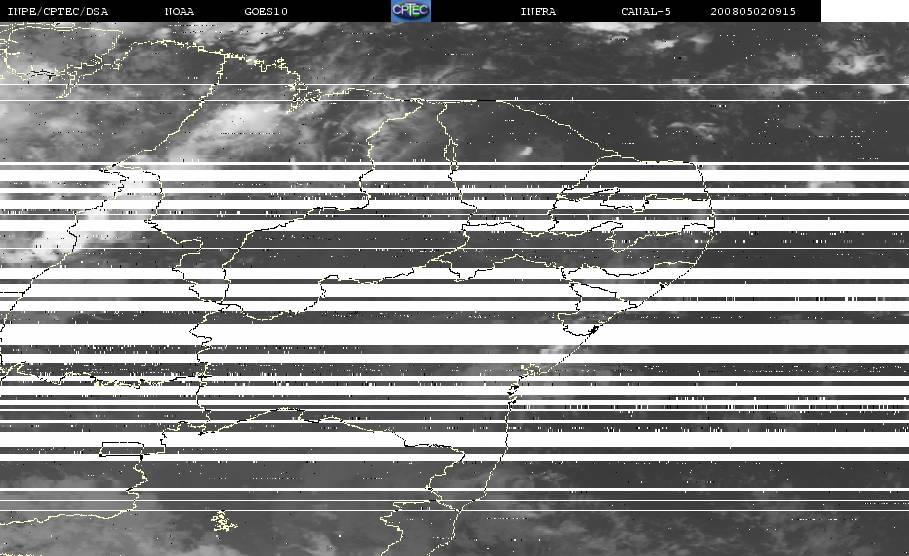Click the GOES10 satellite label
This screenshot has width=909, height=556.
point(266,11)
